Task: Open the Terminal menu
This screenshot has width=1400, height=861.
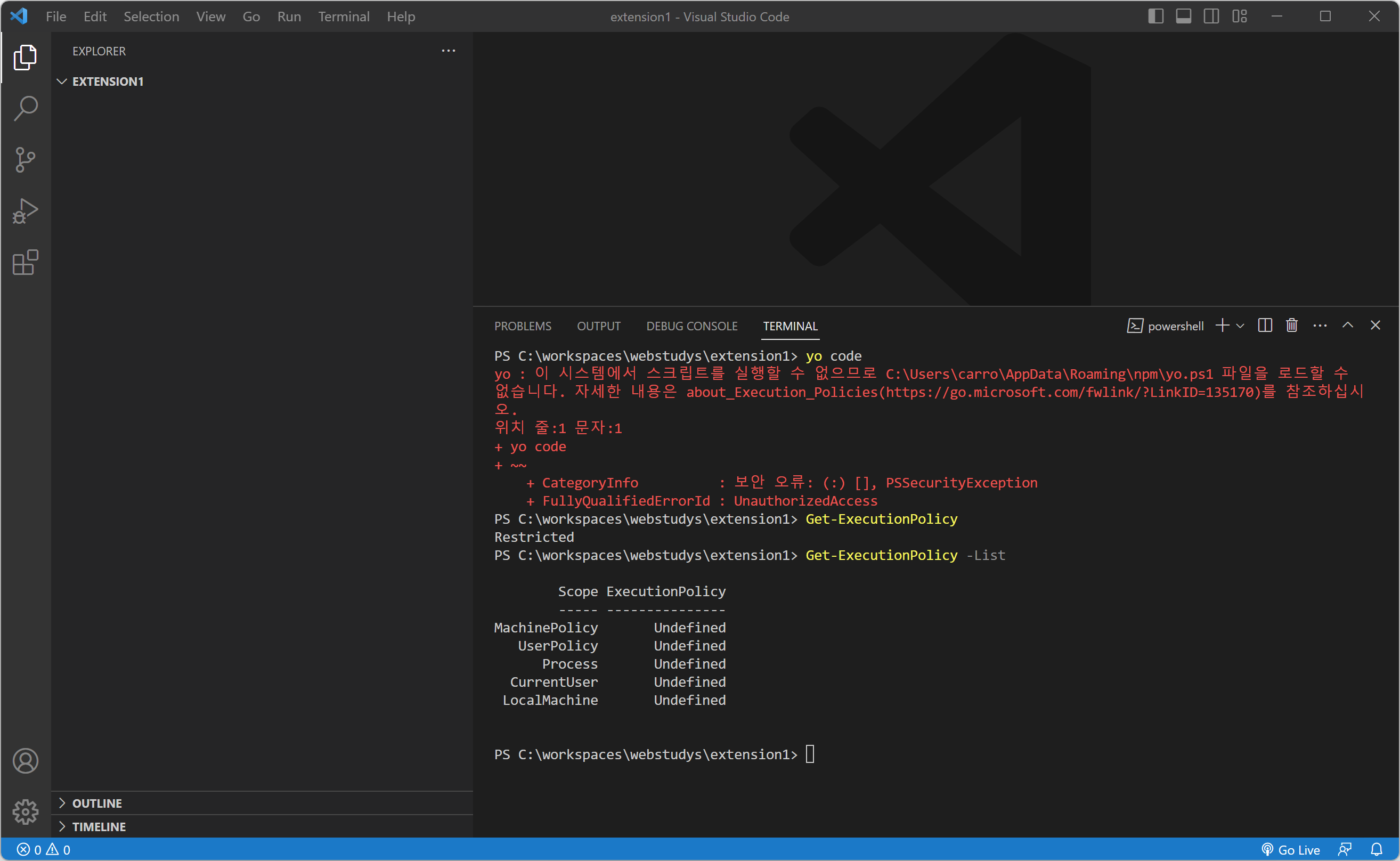Action: (x=343, y=17)
